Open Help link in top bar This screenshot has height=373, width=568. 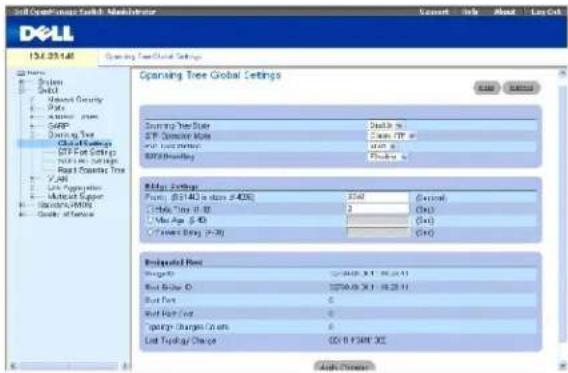[x=470, y=12]
